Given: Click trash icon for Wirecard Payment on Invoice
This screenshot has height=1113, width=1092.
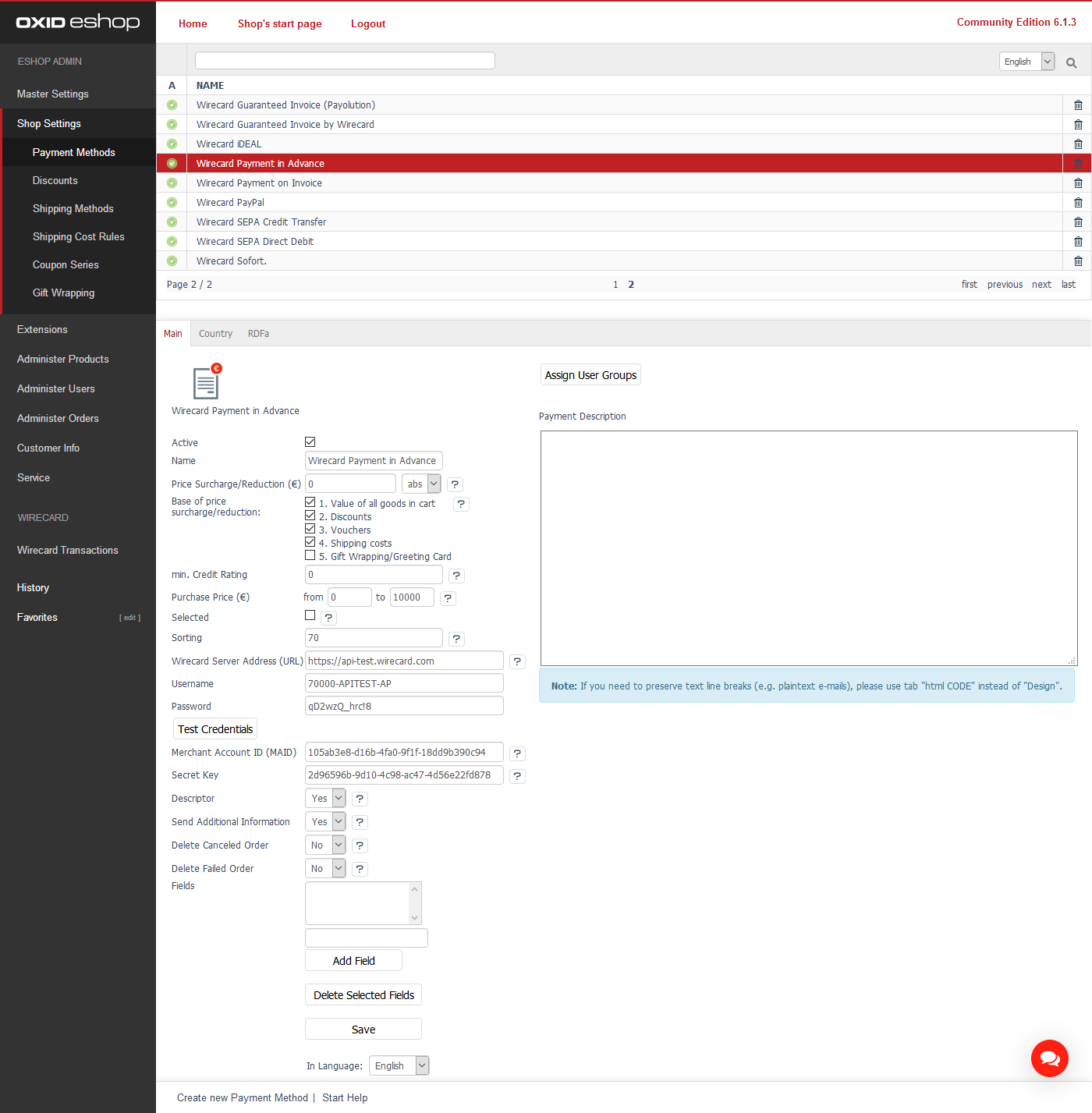Looking at the screenshot, I should [1078, 183].
